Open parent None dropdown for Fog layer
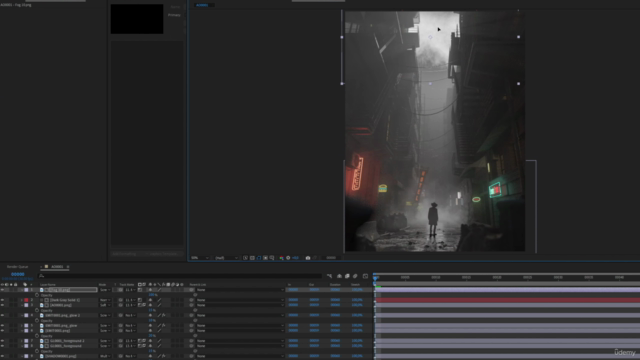Screen dimensions: 640x360 pos(240,290)
